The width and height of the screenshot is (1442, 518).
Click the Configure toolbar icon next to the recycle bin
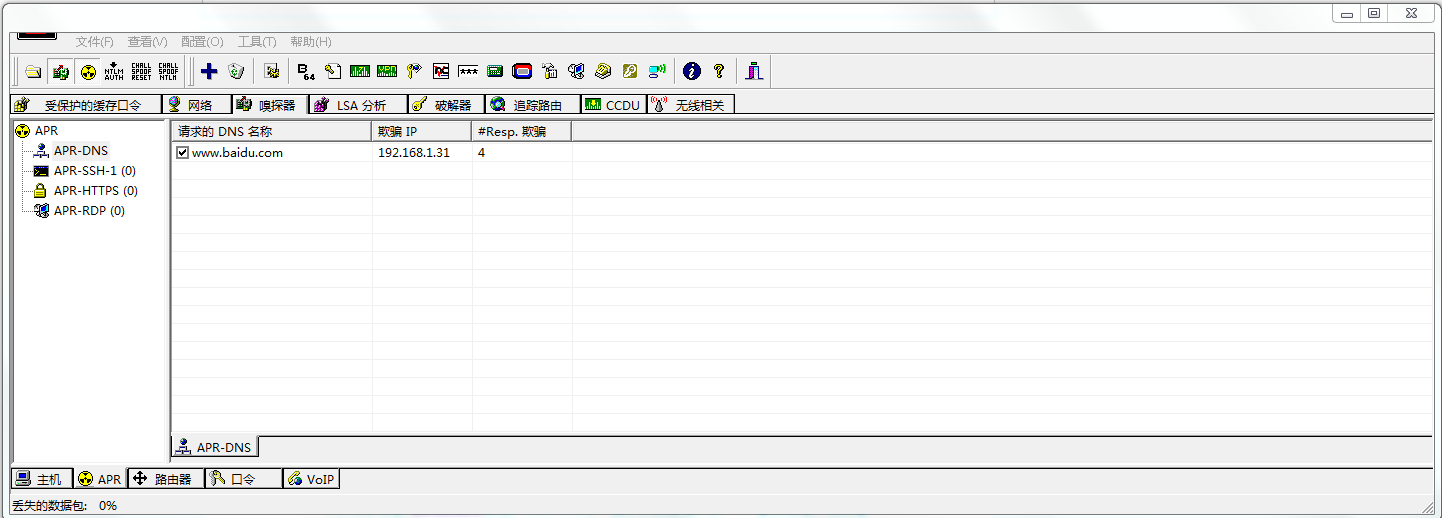271,71
